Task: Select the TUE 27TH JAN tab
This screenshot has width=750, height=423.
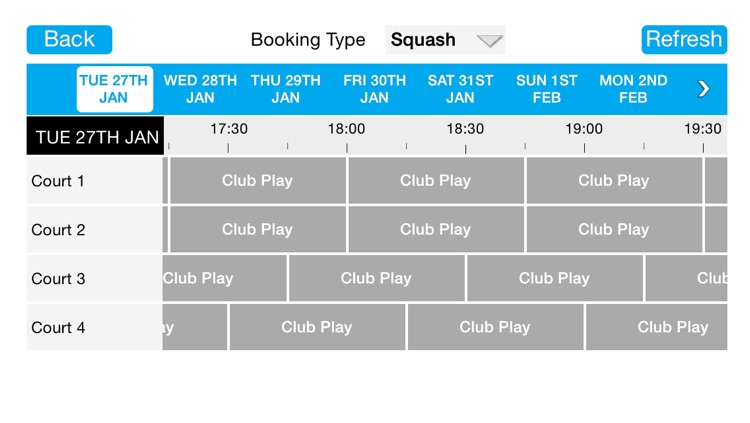Action: pos(114,89)
